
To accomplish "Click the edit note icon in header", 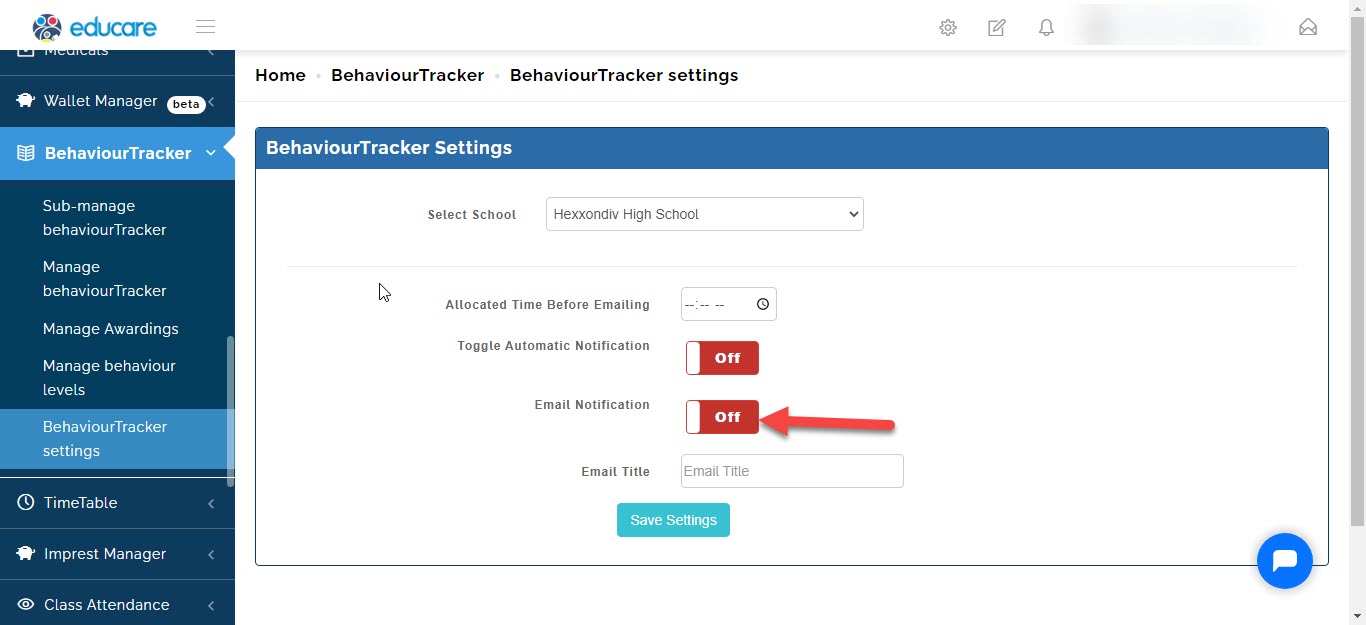I will (x=997, y=28).
